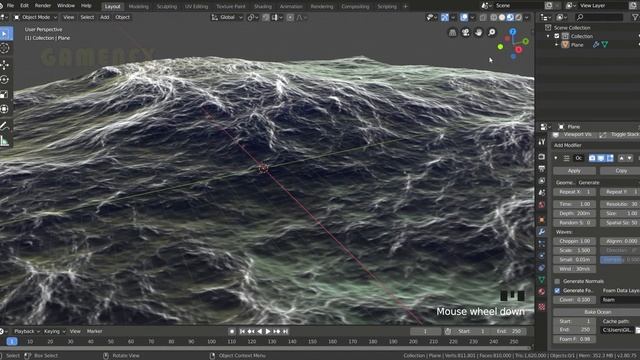Image resolution: width=640 pixels, height=360 pixels.
Task: Jump to the timeline end frame
Action: [x=285, y=331]
